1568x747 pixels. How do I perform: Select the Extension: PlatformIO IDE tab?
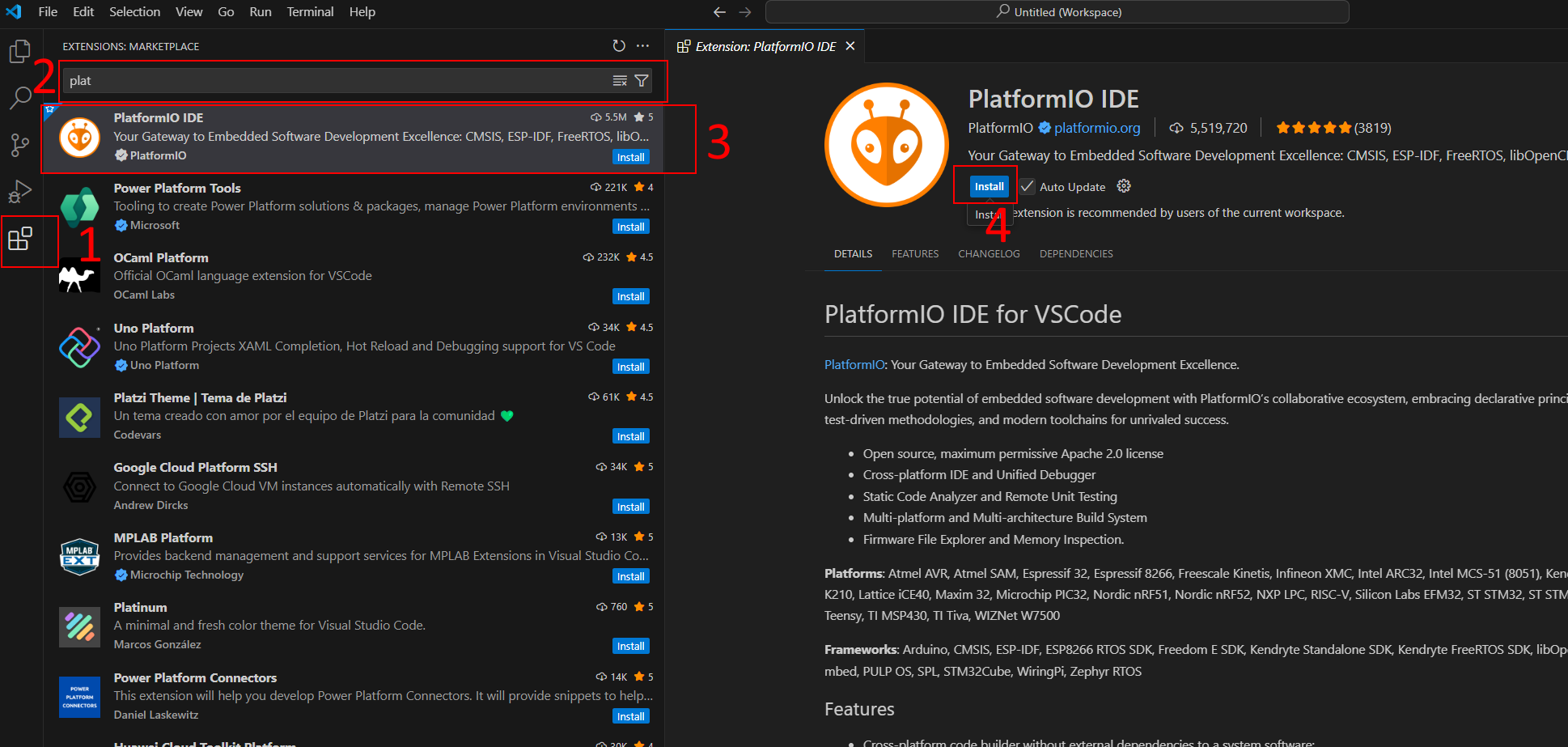(x=765, y=46)
